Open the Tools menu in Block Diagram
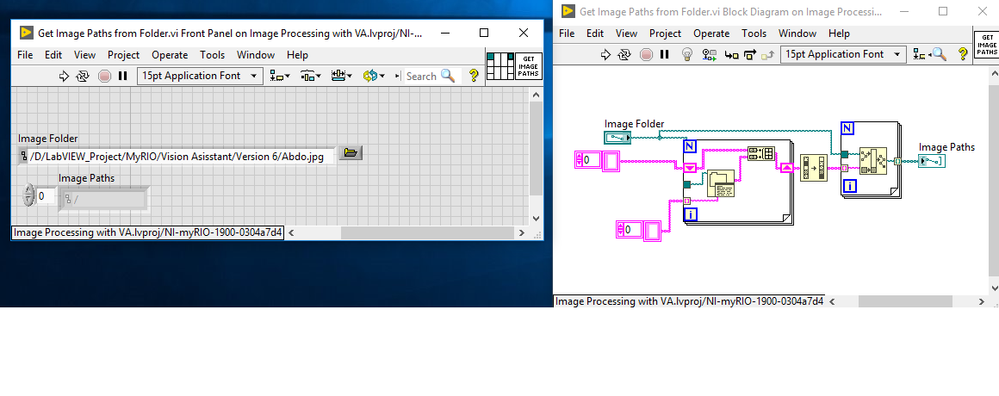 coord(754,34)
